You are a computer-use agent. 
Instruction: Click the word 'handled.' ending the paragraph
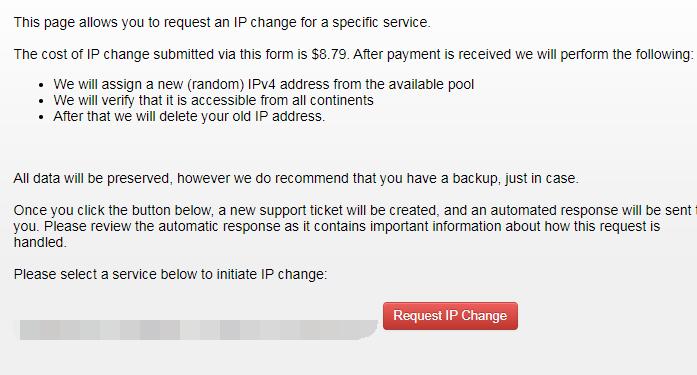[x=40, y=242]
